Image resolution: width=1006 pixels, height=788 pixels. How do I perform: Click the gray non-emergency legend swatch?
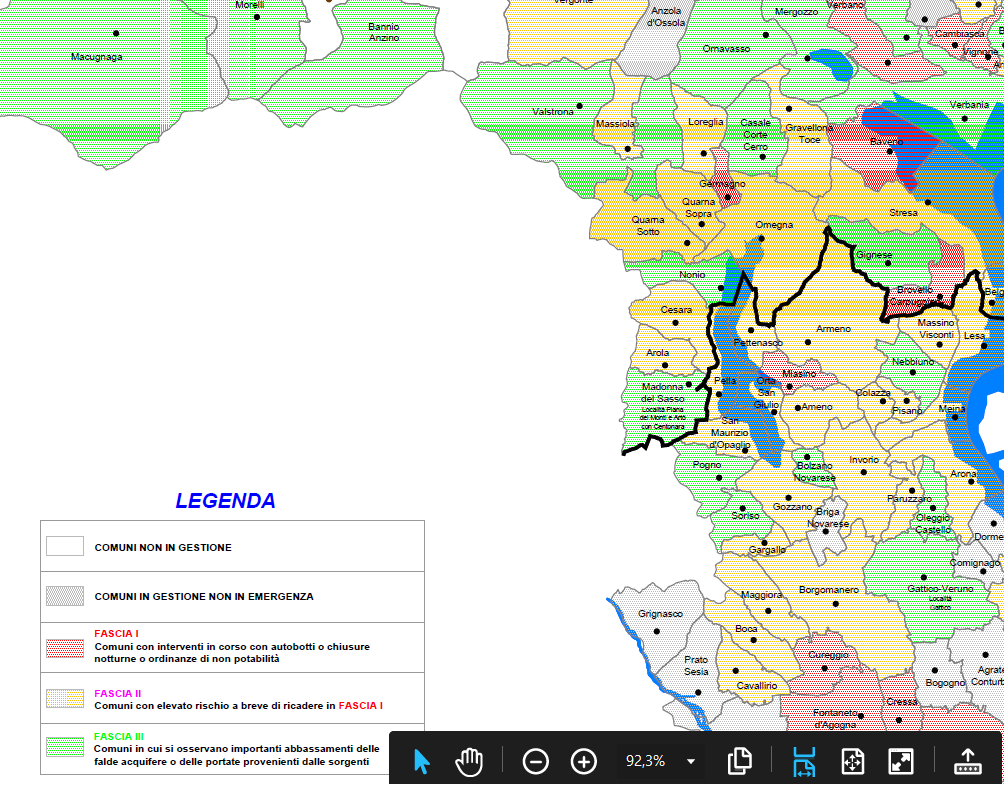[x=65, y=596]
